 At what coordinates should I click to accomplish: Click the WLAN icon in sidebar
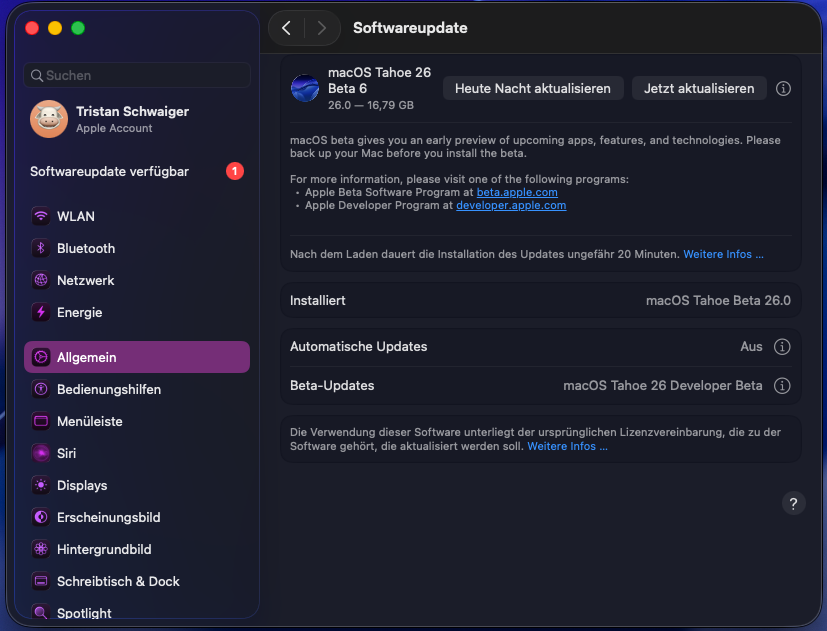(x=41, y=216)
